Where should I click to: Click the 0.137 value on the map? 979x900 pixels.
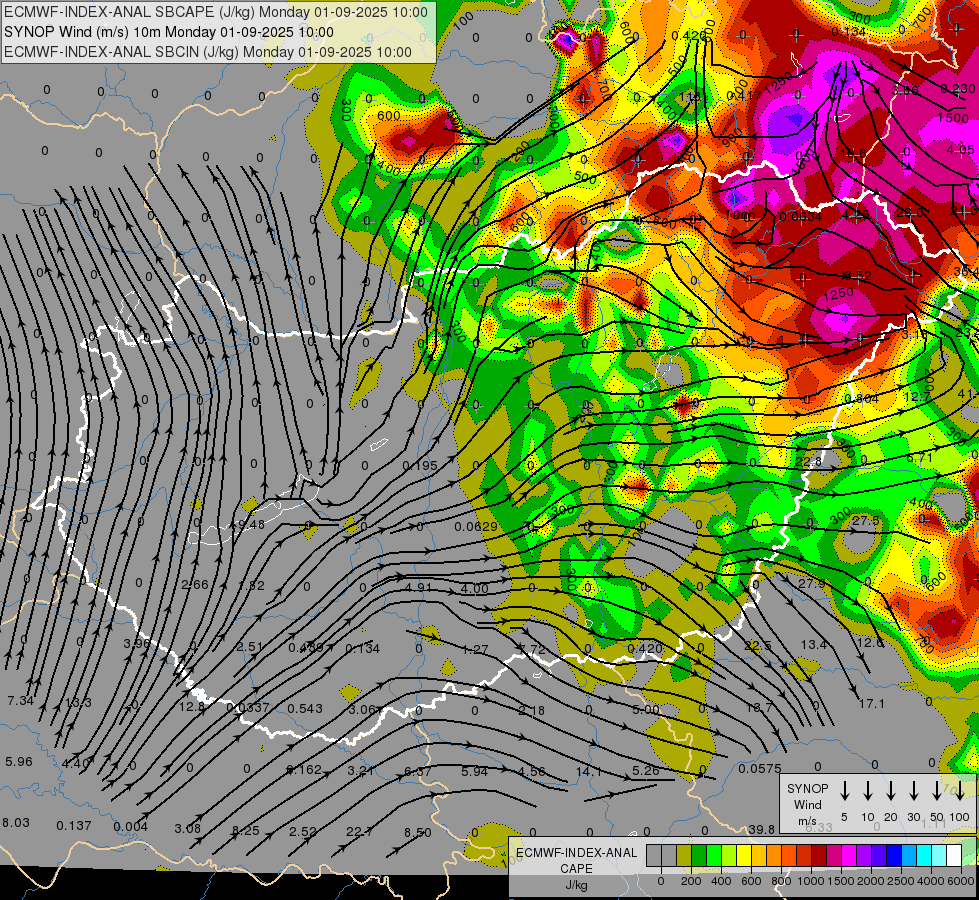tap(74, 826)
